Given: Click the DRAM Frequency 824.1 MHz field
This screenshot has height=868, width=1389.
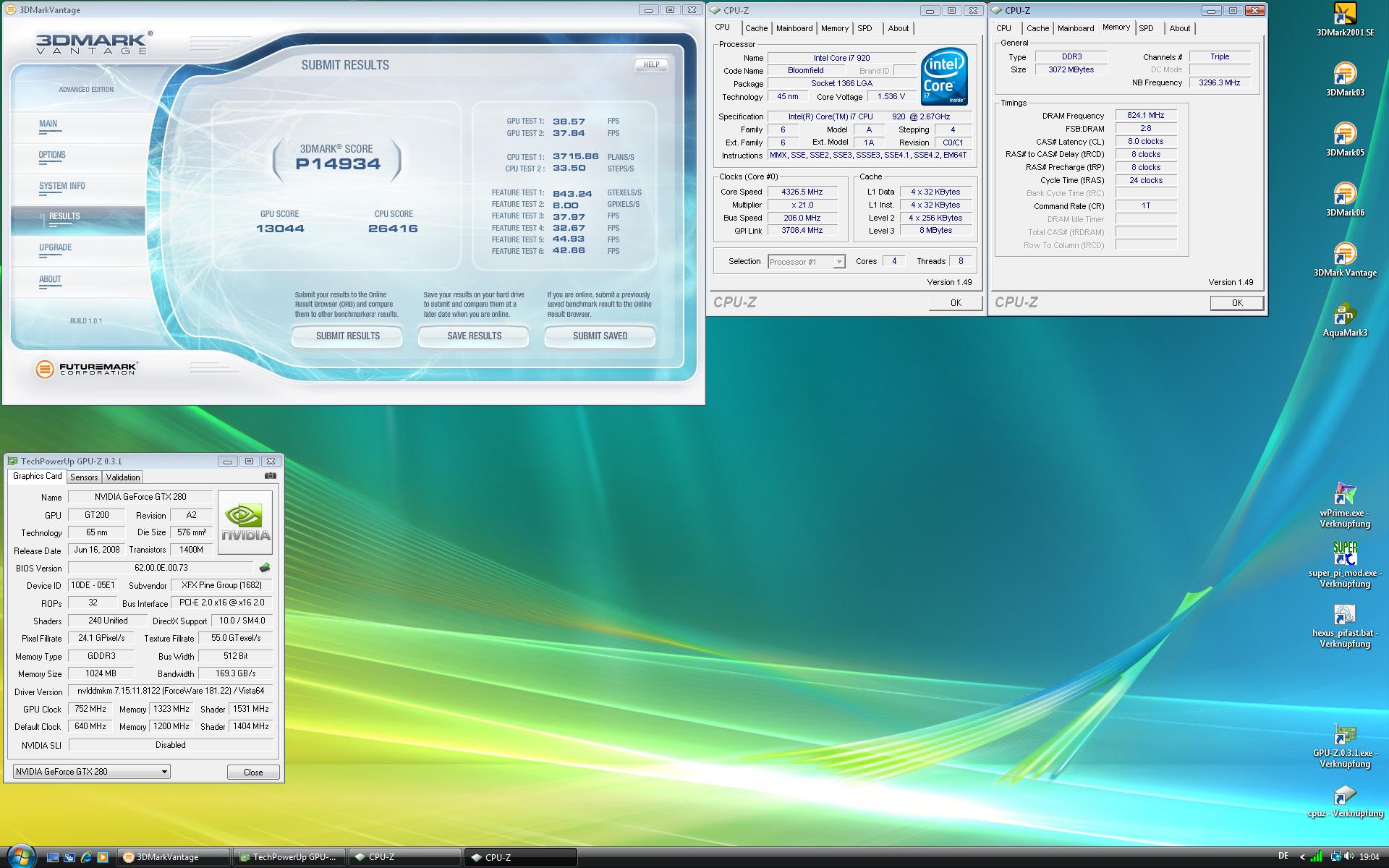Looking at the screenshot, I should click(x=1145, y=115).
